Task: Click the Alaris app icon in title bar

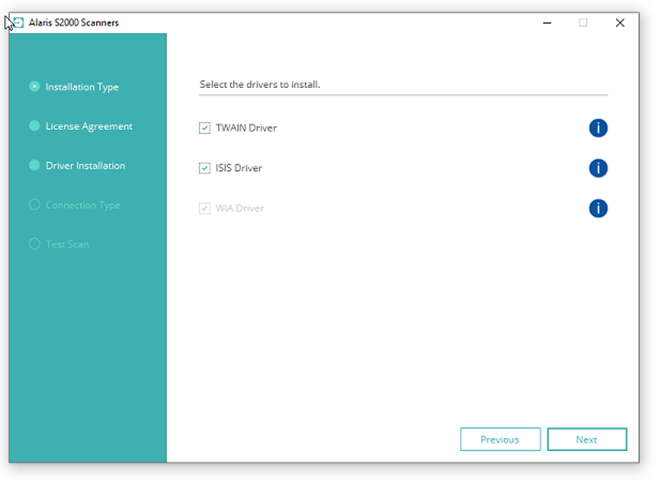Action: pos(19,22)
